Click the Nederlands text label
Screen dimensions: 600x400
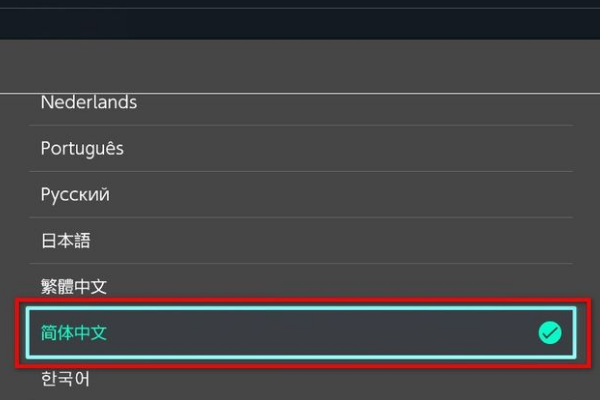(x=89, y=103)
